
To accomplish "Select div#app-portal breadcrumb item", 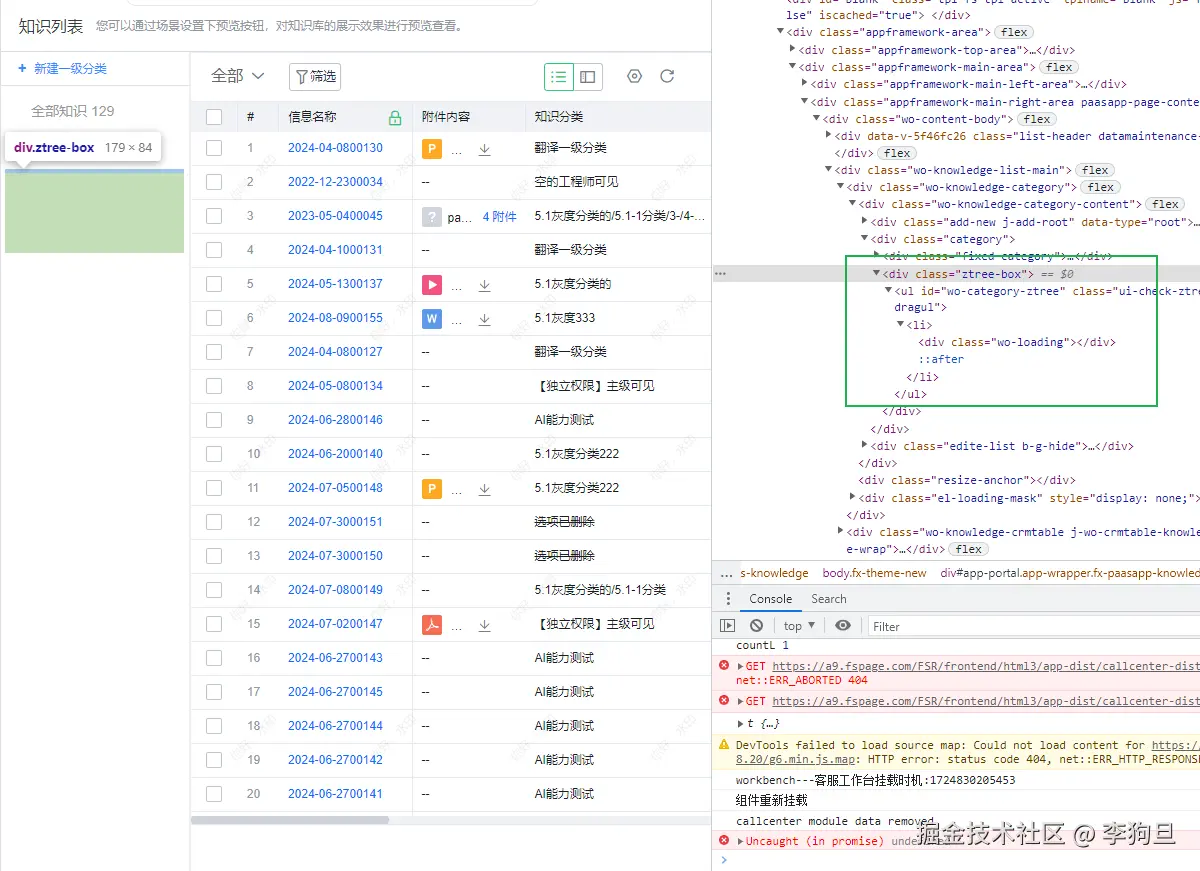I will click(1068, 573).
